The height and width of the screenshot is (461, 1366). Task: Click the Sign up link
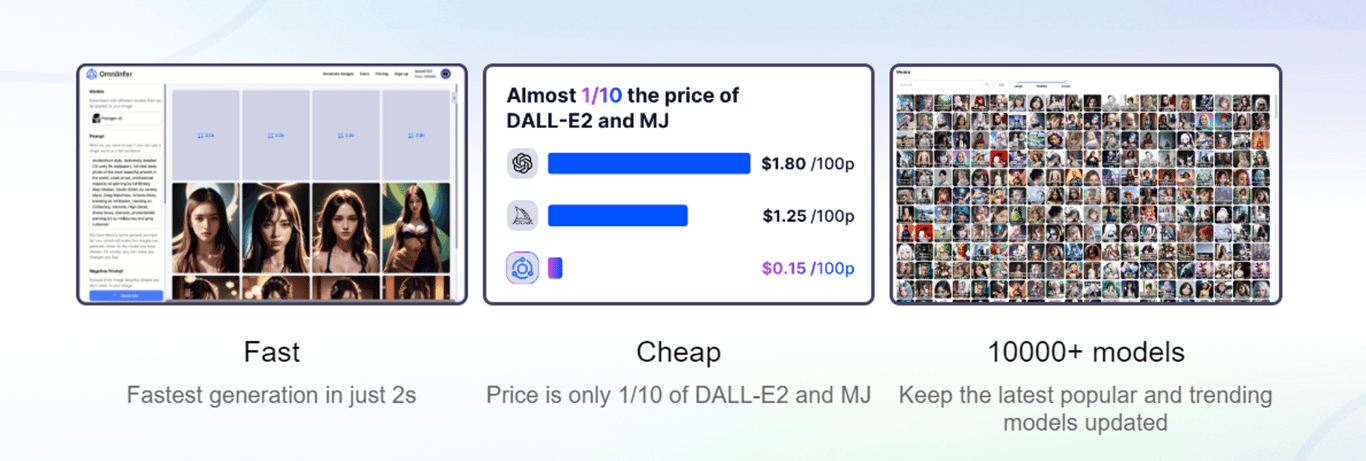[401, 74]
